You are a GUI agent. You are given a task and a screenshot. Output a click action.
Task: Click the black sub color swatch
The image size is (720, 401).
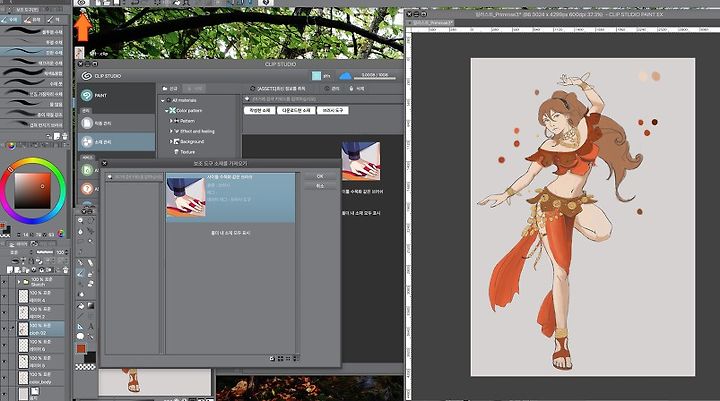coord(90,357)
